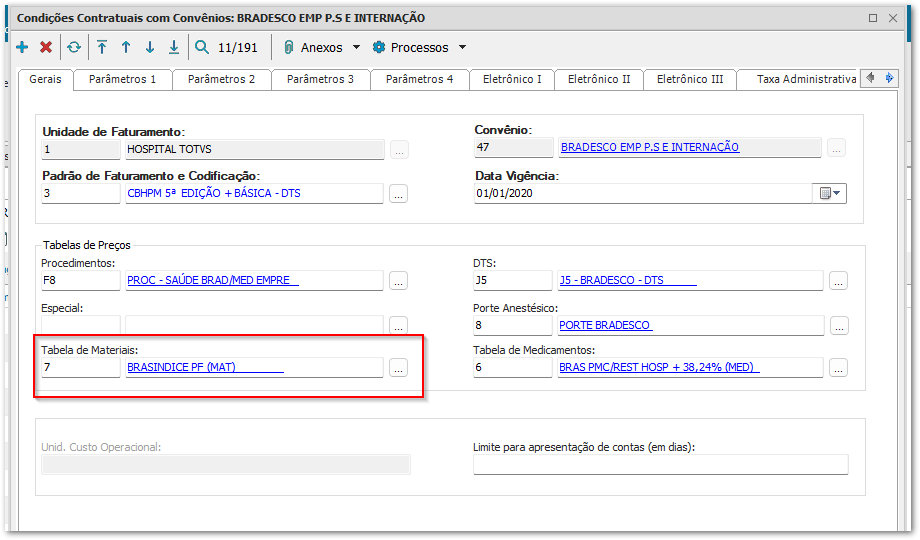Image resolution: width=920 pixels, height=540 pixels.
Task: Click the Padrão de Faturamento code field
Action: (80, 193)
